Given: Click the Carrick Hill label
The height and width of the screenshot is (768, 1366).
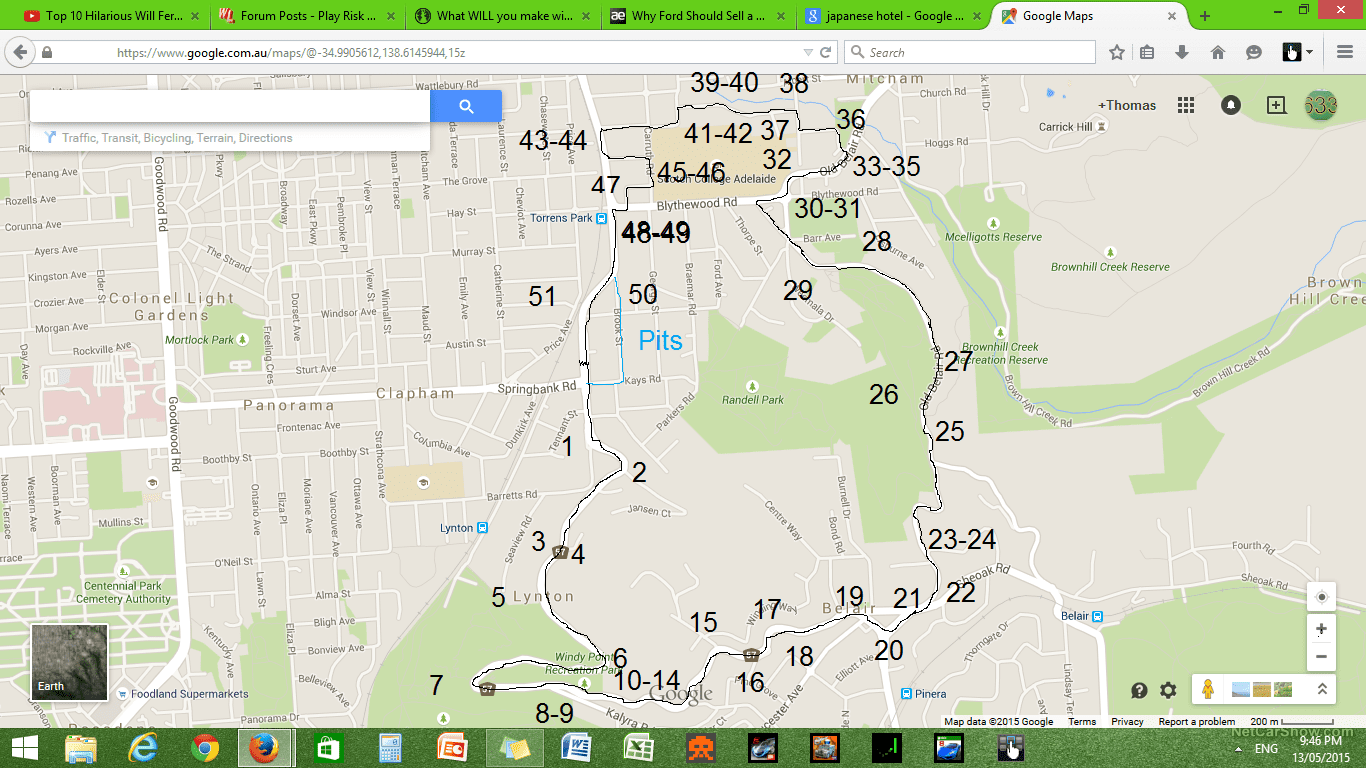Looking at the screenshot, I should click(1065, 127).
